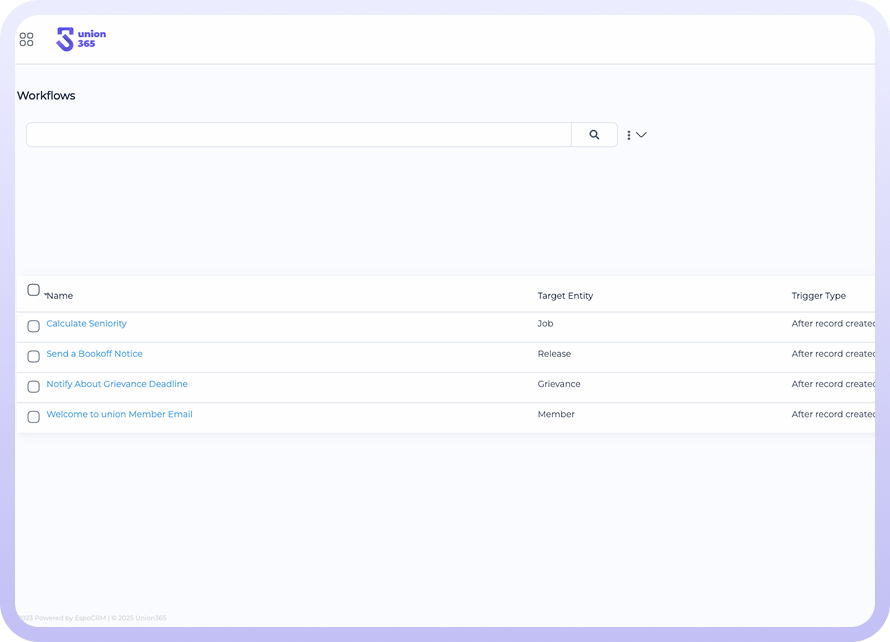Click the Grievance target entity cell
This screenshot has height=642, width=890.
coord(559,384)
